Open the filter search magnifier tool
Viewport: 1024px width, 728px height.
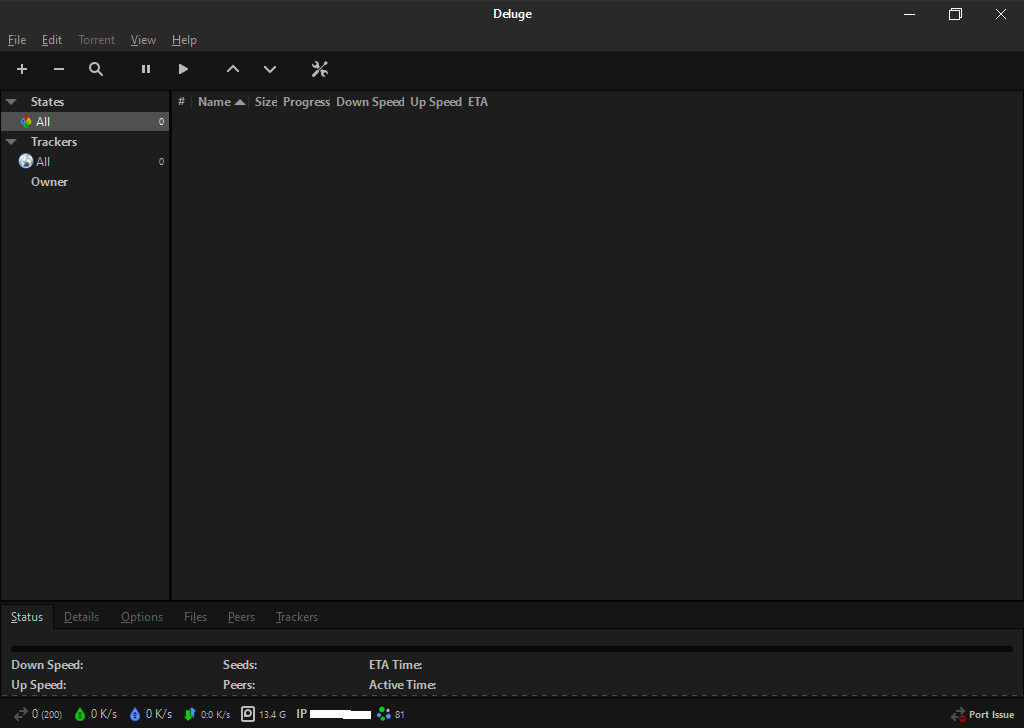coord(96,69)
